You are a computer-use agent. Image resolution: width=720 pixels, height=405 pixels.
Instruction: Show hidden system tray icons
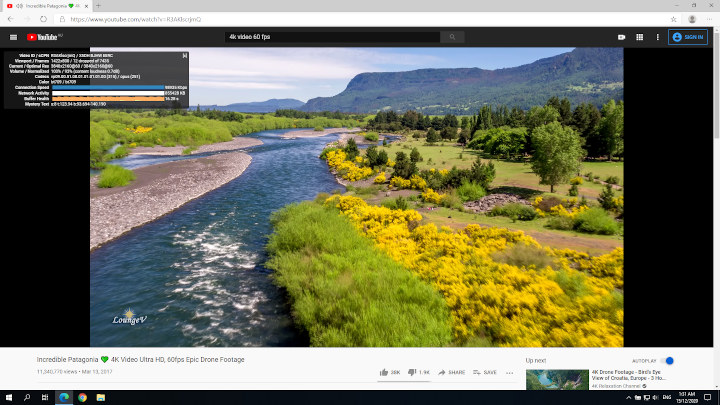(628, 398)
